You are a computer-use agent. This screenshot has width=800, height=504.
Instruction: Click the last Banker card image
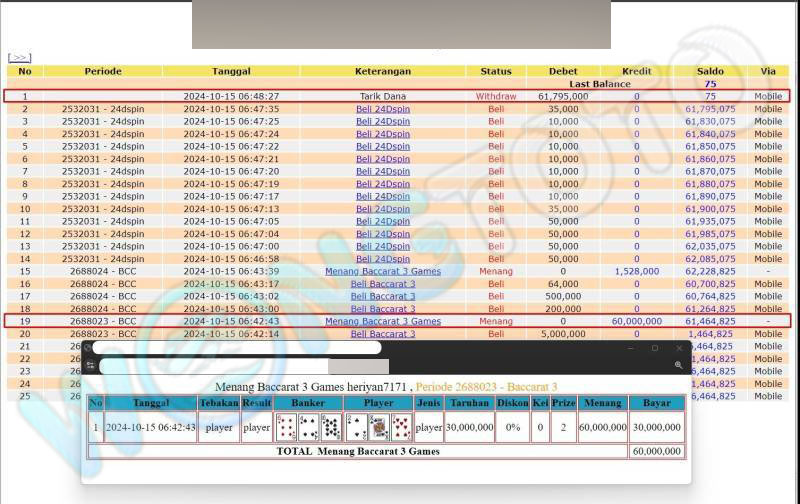[x=331, y=427]
